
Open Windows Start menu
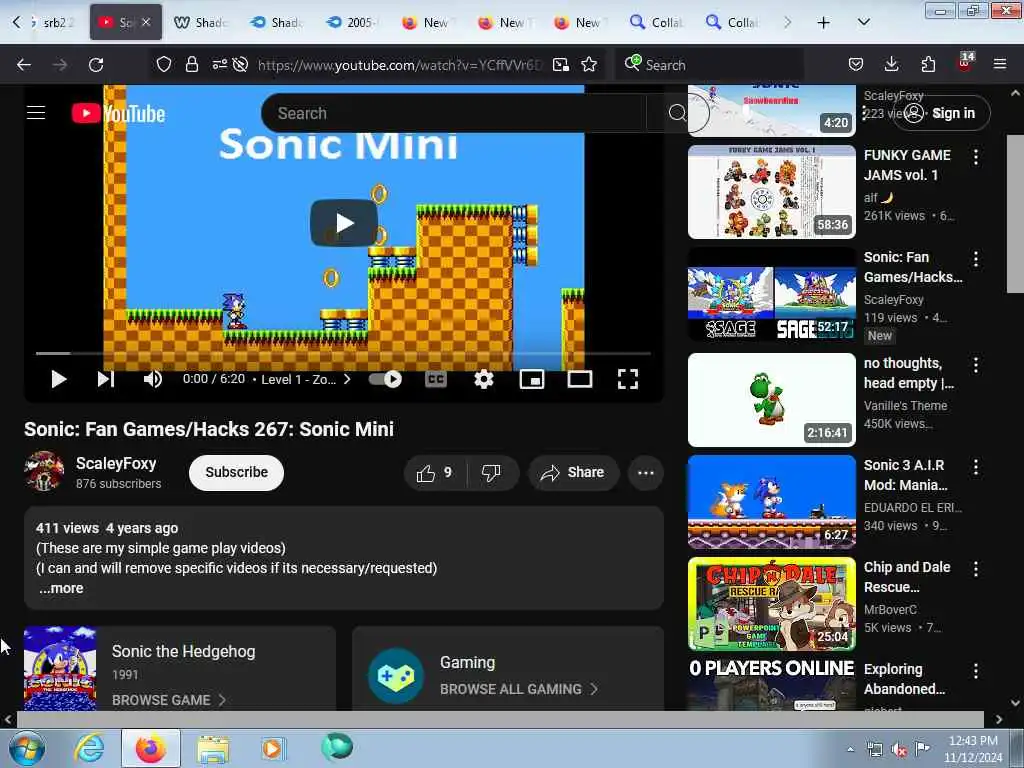click(27, 748)
